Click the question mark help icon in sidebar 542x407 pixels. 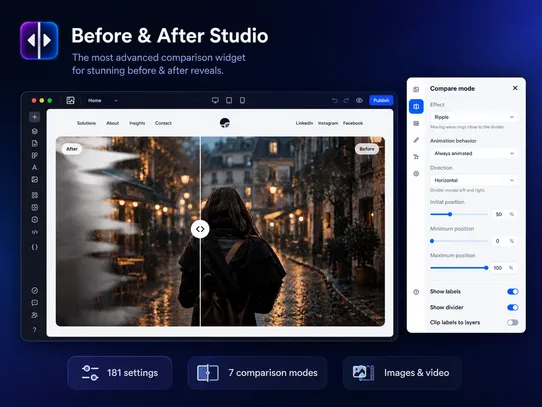[x=35, y=330]
